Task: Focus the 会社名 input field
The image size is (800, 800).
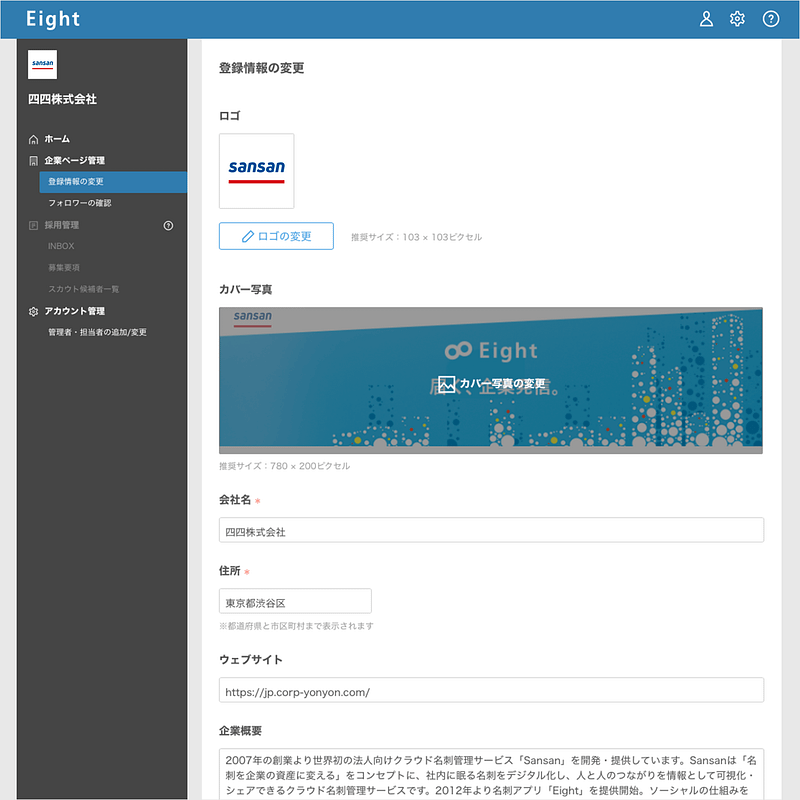Action: click(491, 530)
